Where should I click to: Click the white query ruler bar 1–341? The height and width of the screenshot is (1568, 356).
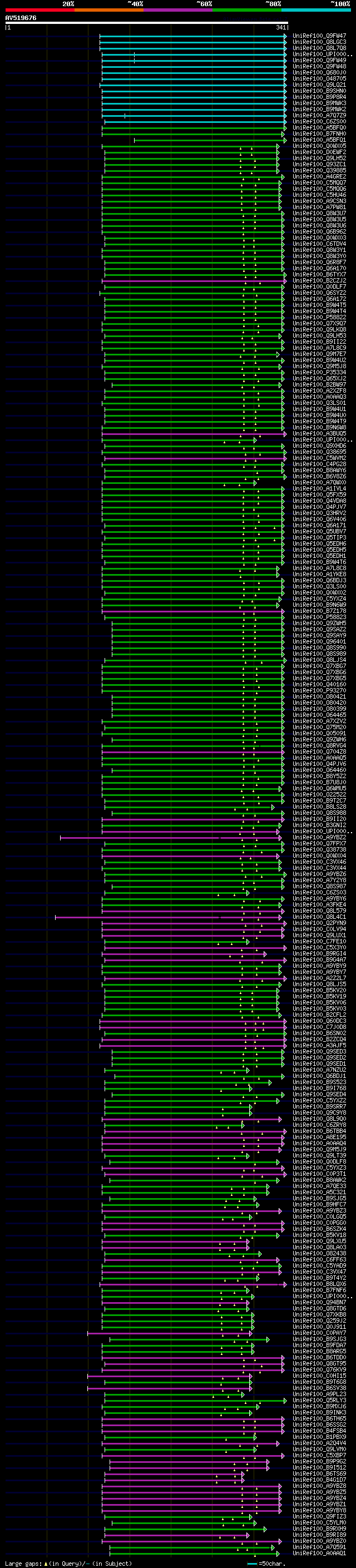click(147, 23)
